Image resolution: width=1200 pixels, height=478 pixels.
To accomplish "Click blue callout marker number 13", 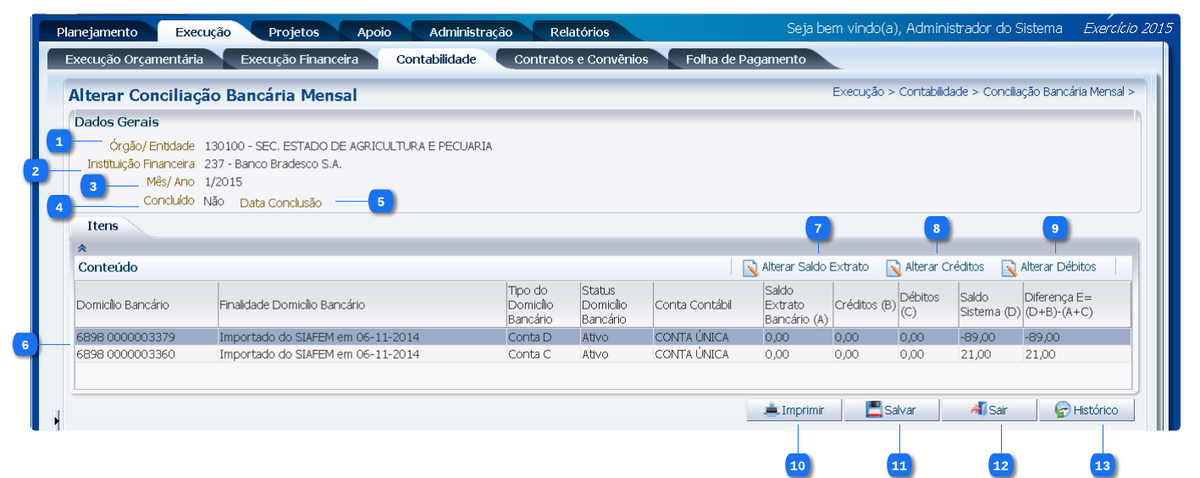I will point(1102,465).
